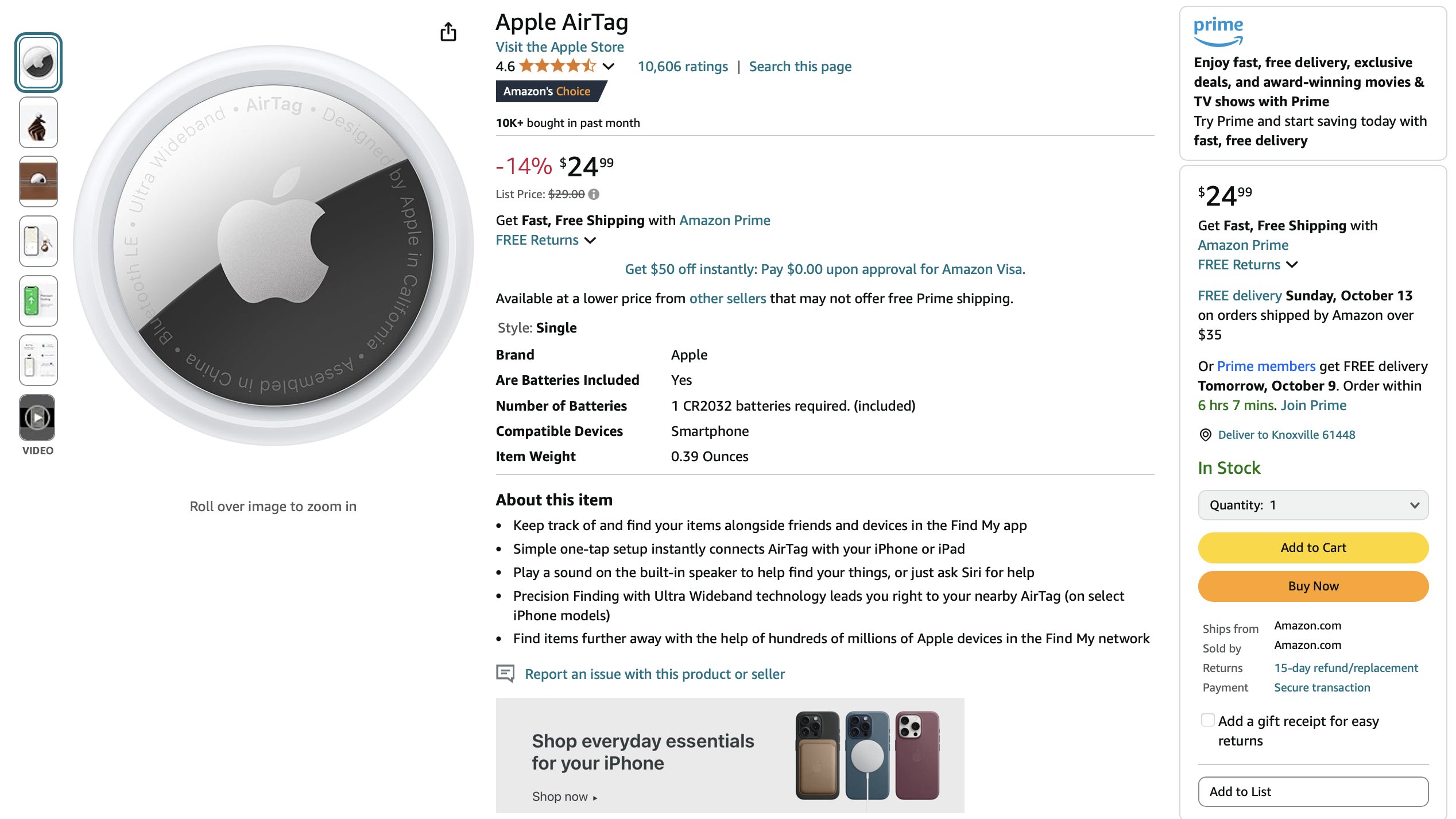The height and width of the screenshot is (819, 1456).
Task: Select the keychain AirTag thumbnail
Action: click(38, 122)
